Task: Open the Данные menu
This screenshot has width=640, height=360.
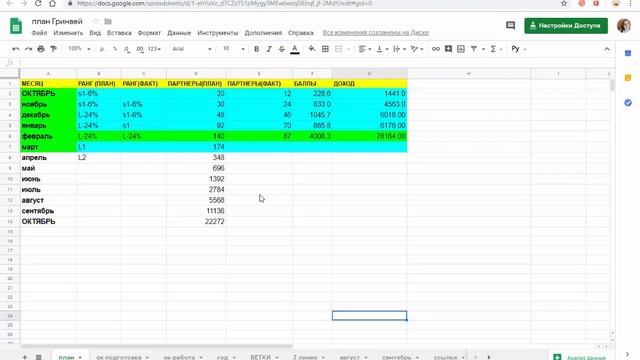Action: [x=179, y=33]
